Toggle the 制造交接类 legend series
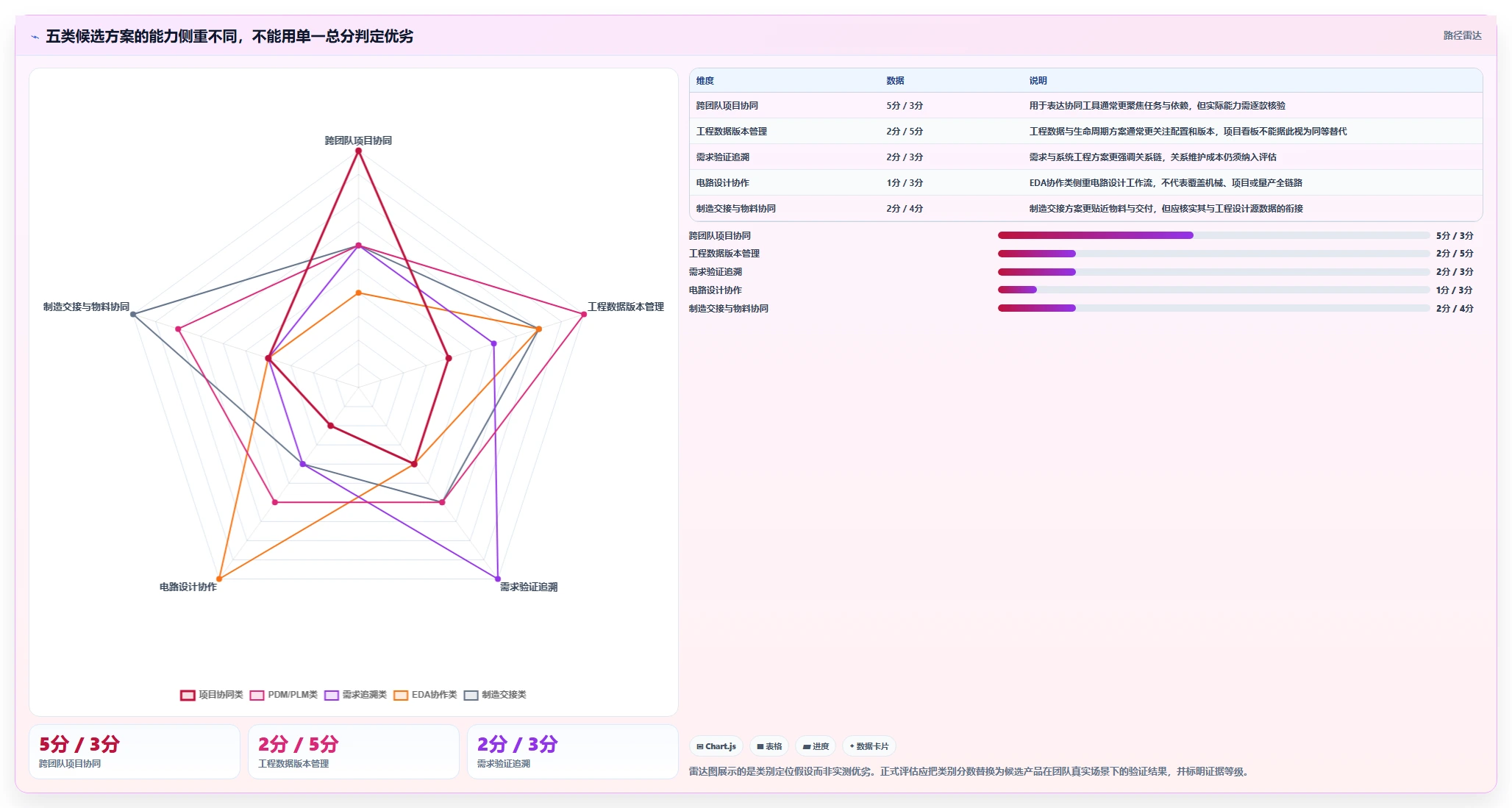This screenshot has height=808, width=1512. pyautogui.click(x=495, y=695)
